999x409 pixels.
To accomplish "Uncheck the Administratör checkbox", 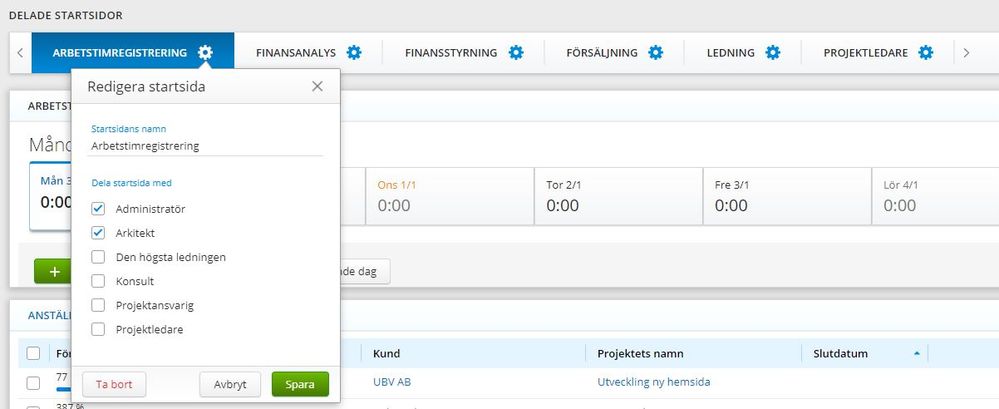I will pyautogui.click(x=98, y=209).
